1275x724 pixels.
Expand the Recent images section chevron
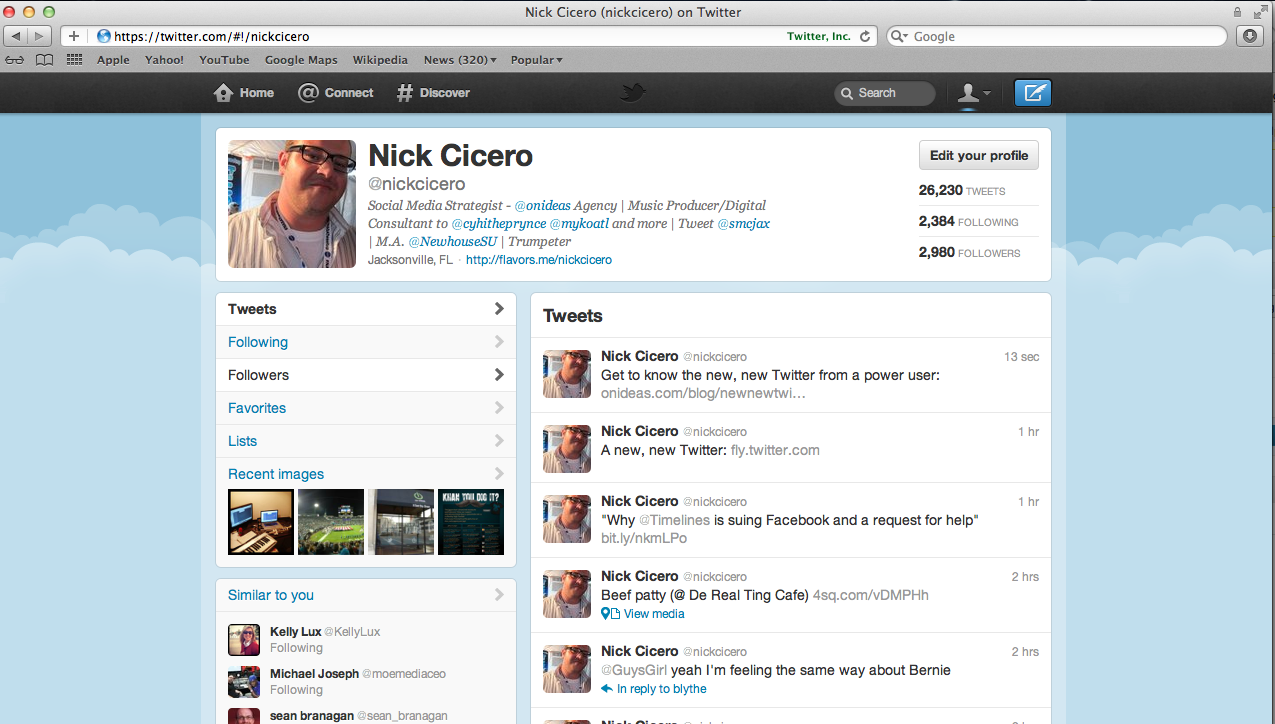pos(499,474)
